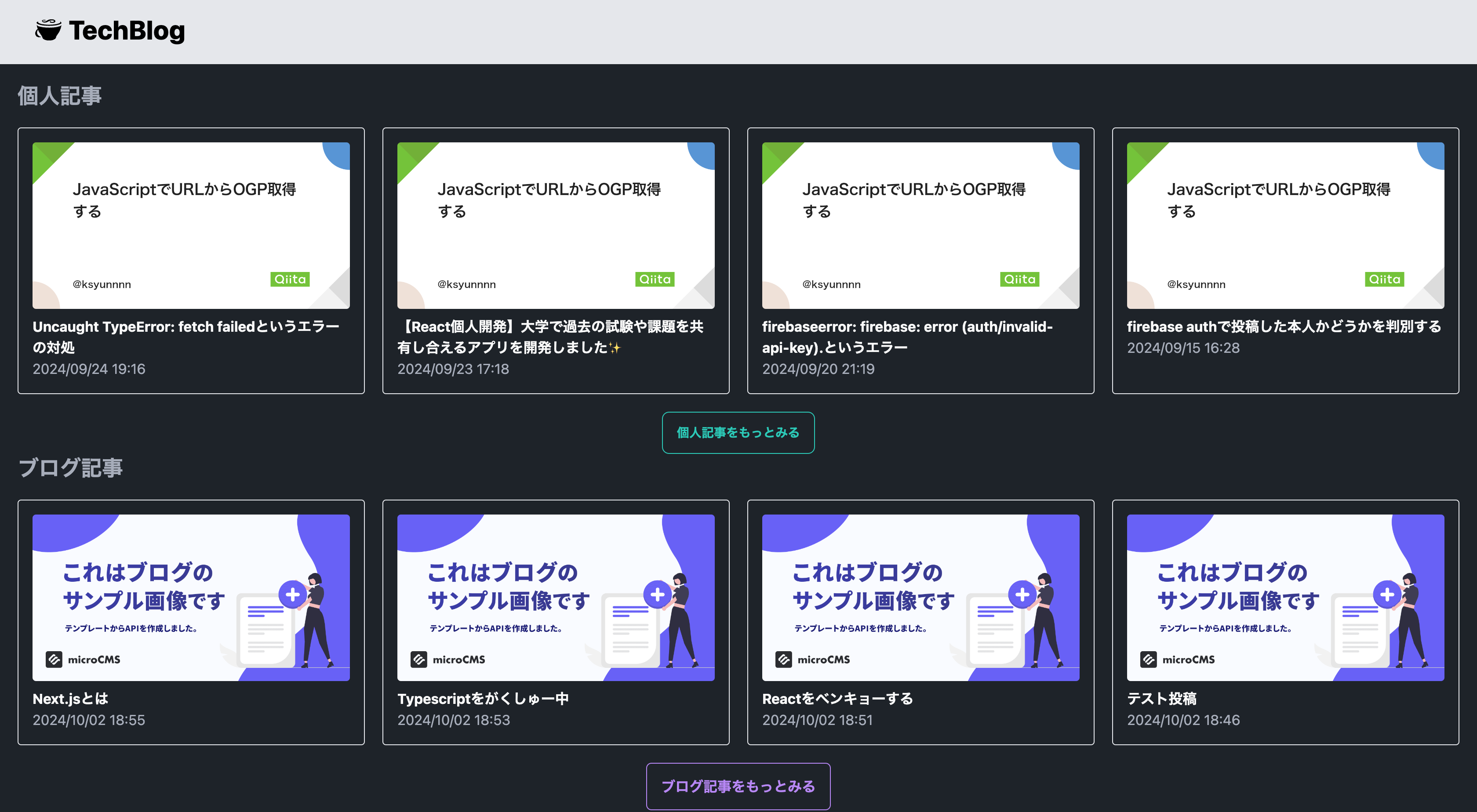1477x812 pixels.
Task: Click the TechBlog bowl logo icon
Action: [48, 30]
